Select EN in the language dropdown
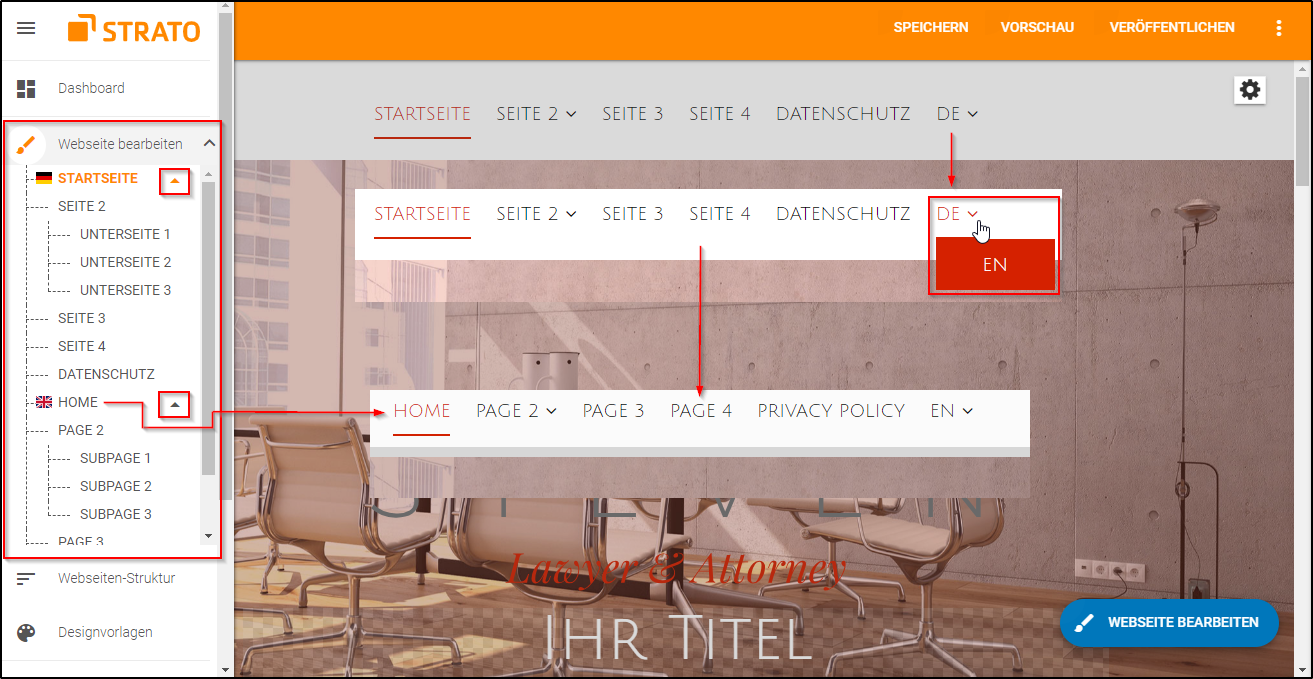1313x679 pixels. coord(994,265)
